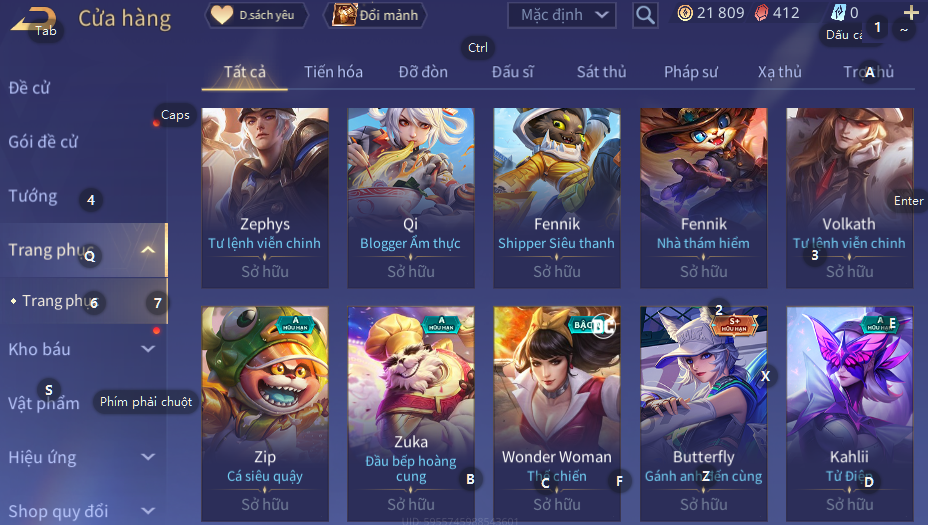Click the gold coin currency icon
Image resolution: width=928 pixels, height=525 pixels.
tap(685, 13)
